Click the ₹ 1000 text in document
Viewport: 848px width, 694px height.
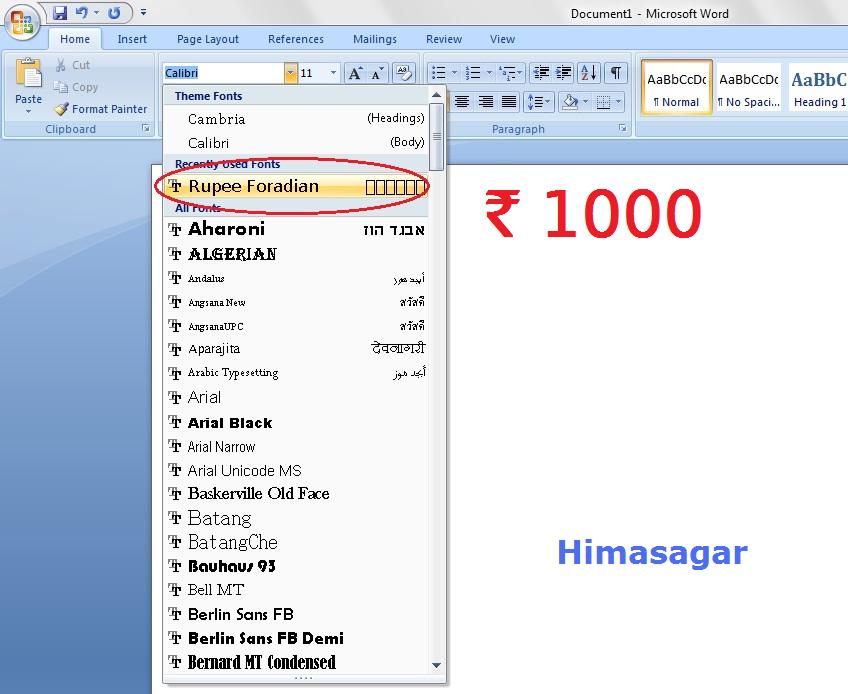click(x=593, y=213)
